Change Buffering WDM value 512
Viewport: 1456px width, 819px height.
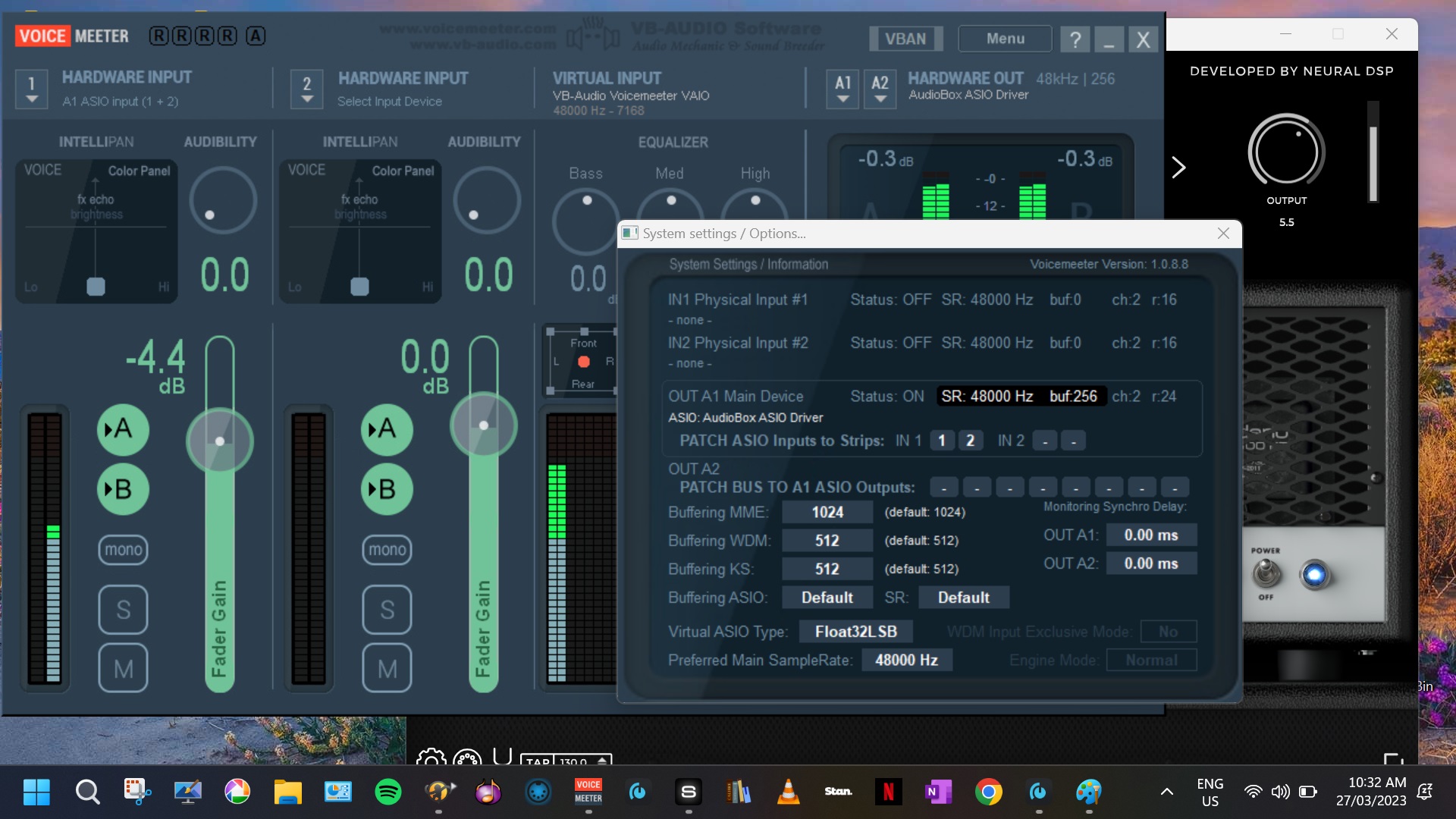pos(827,541)
